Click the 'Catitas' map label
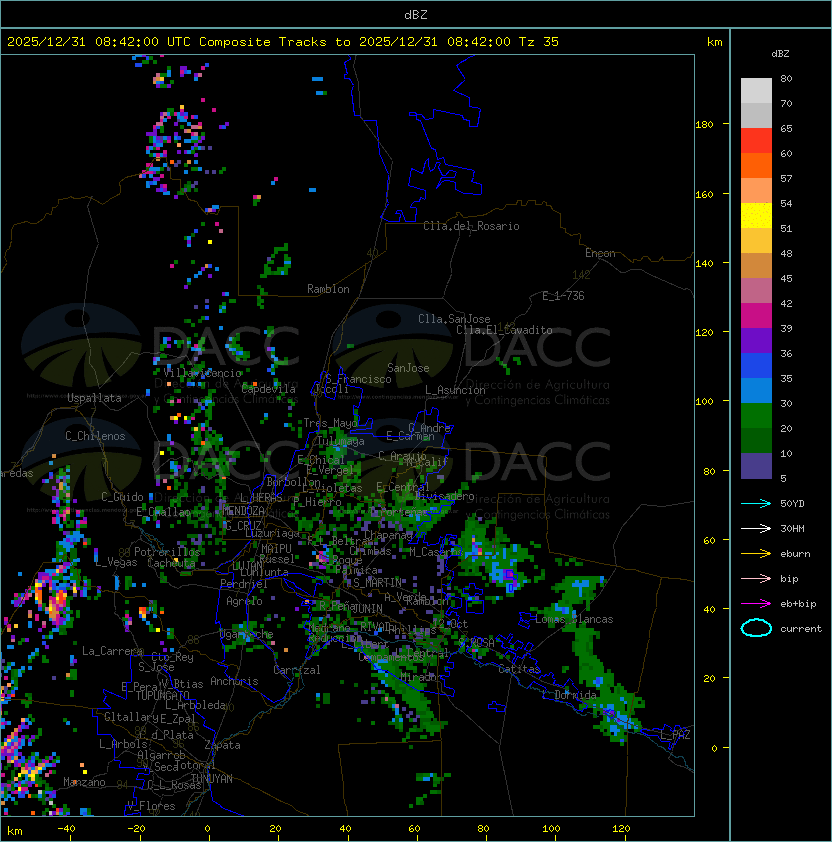Image resolution: width=832 pixels, height=842 pixels. (x=519, y=669)
